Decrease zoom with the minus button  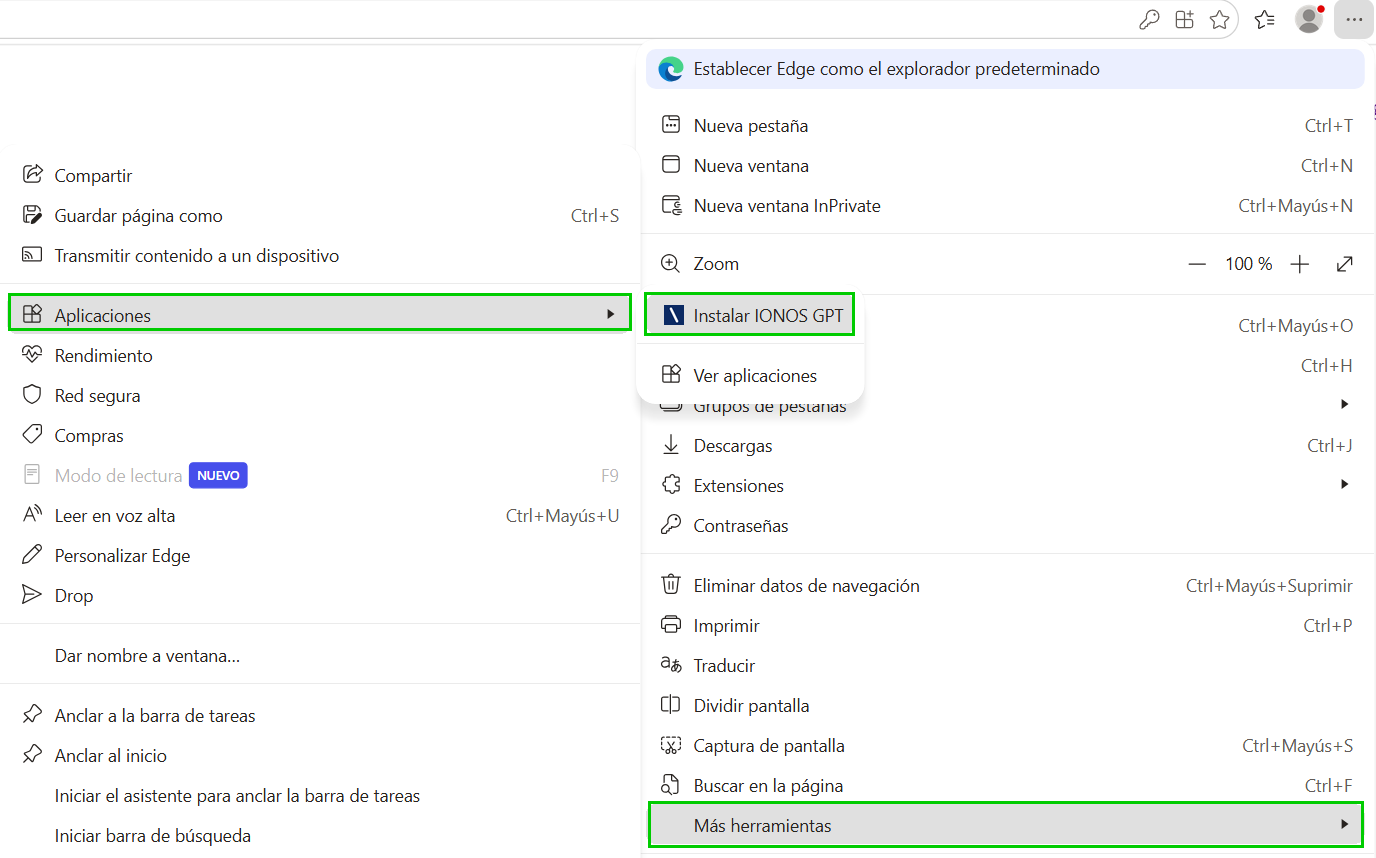[1197, 264]
